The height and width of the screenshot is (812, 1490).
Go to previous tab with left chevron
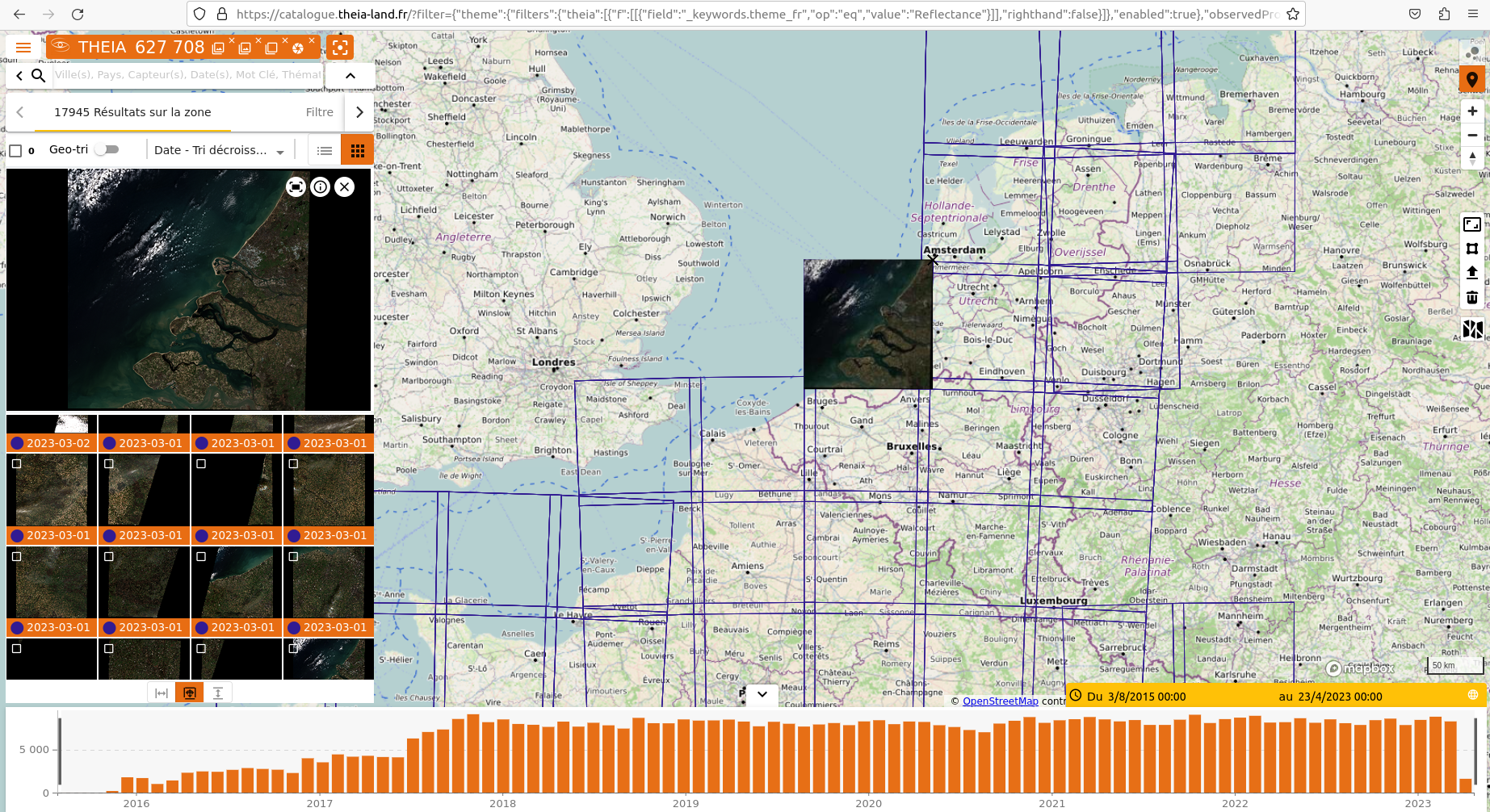point(20,112)
